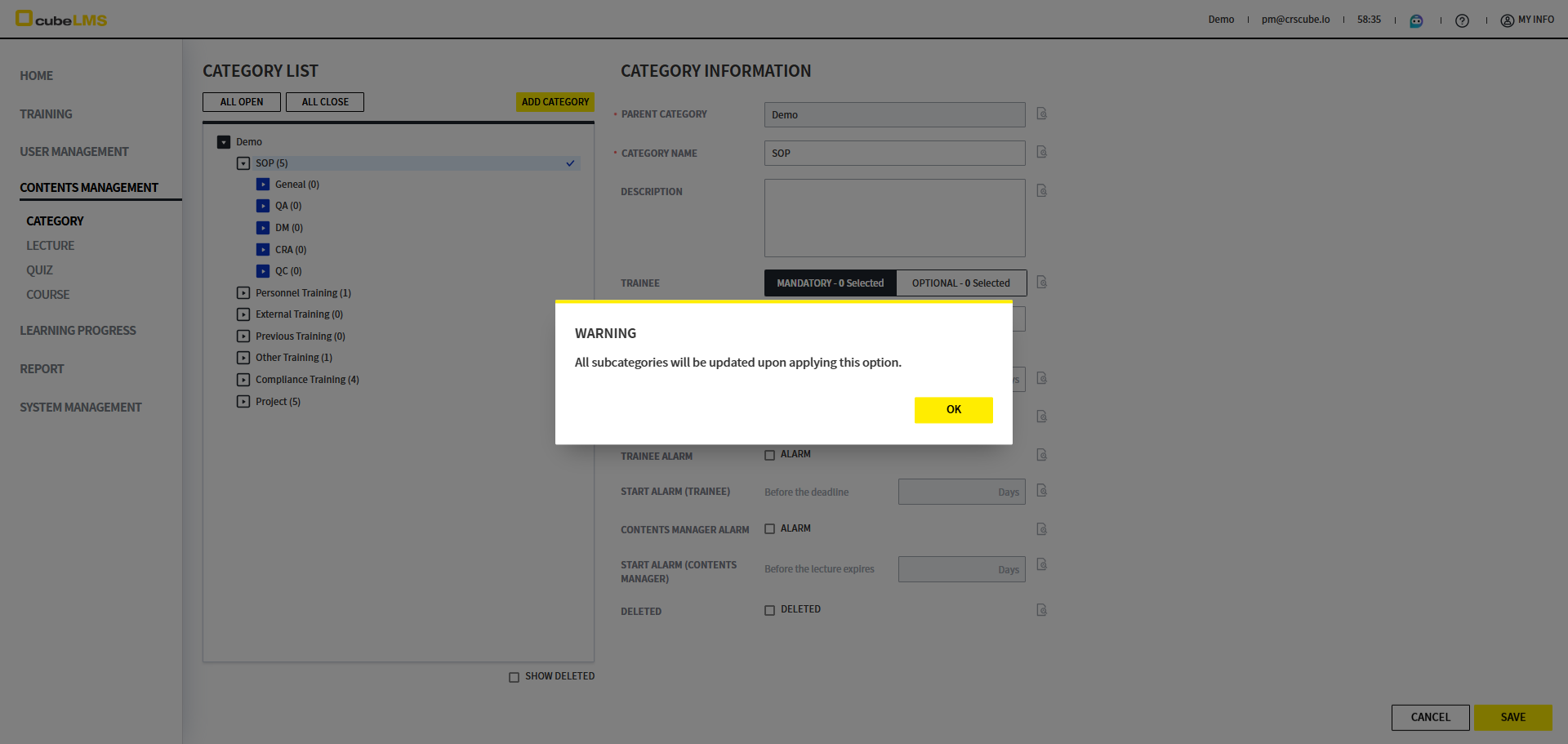The image size is (1568, 744).
Task: Open Learning Progress in the sidebar
Action: [x=78, y=331]
